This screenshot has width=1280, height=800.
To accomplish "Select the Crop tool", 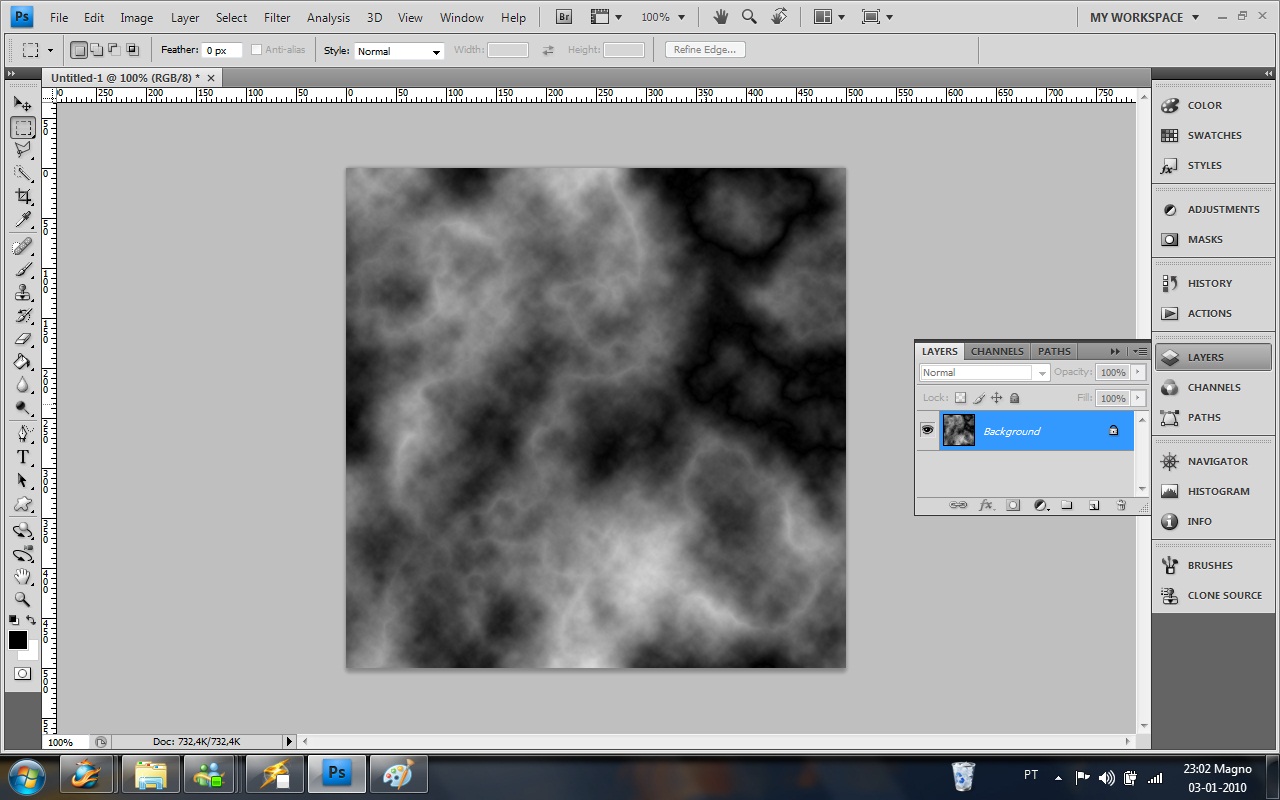I will coord(22,197).
